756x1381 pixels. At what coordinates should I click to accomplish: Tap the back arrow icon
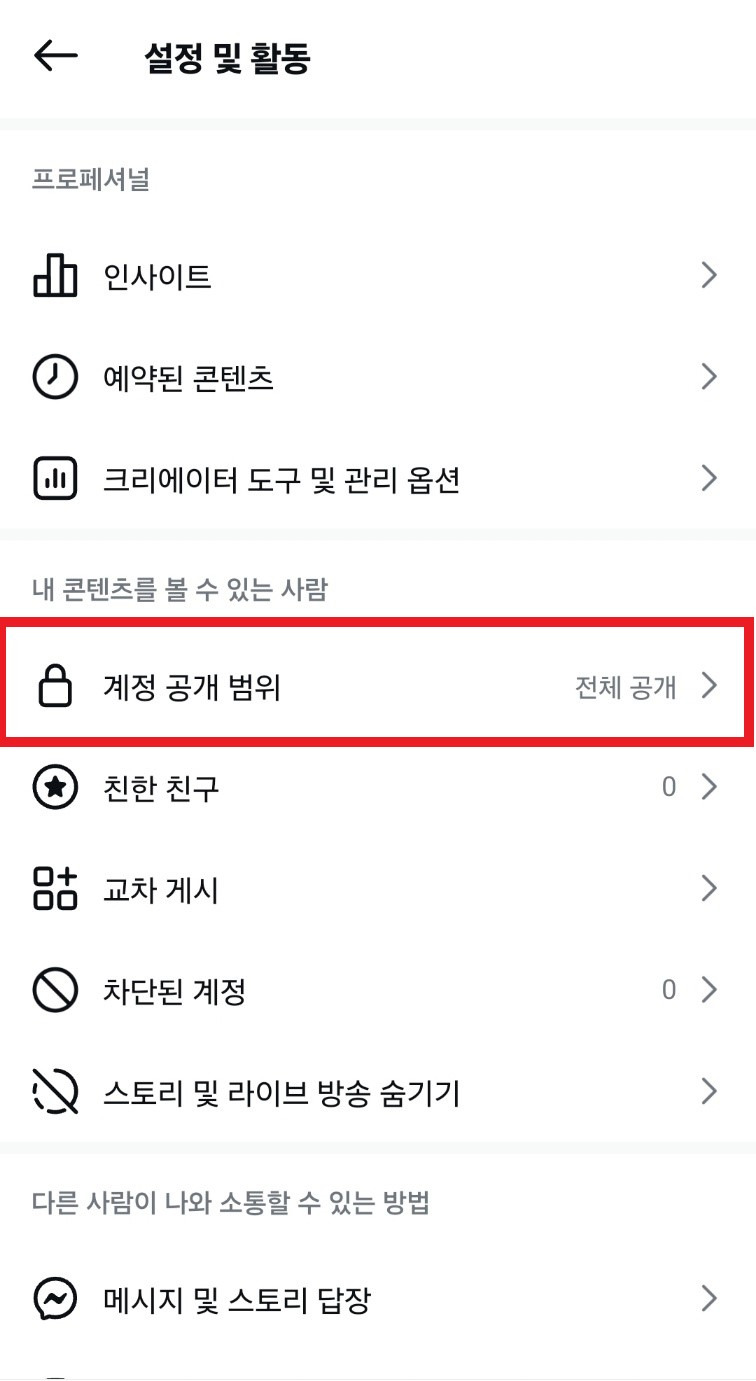56,56
